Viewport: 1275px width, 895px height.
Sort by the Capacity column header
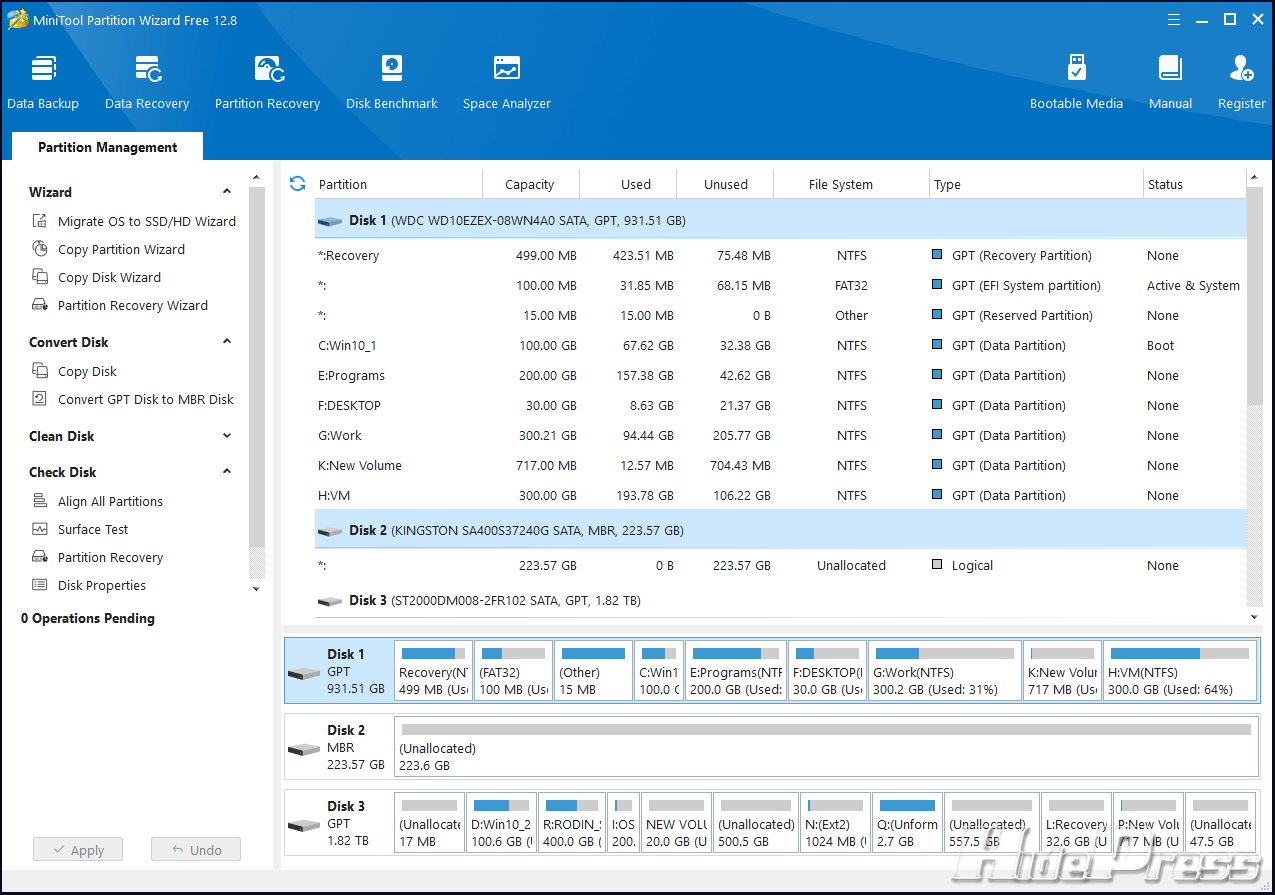point(529,185)
